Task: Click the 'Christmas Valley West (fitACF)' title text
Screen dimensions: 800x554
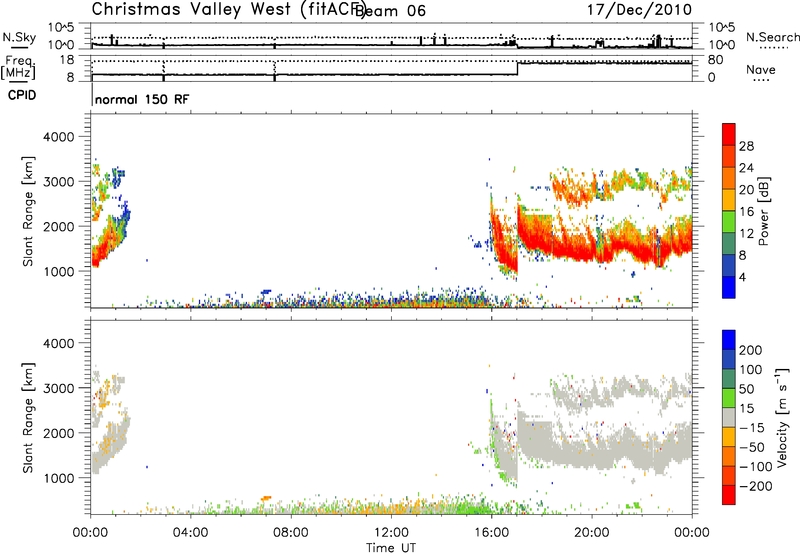Action: (x=228, y=9)
